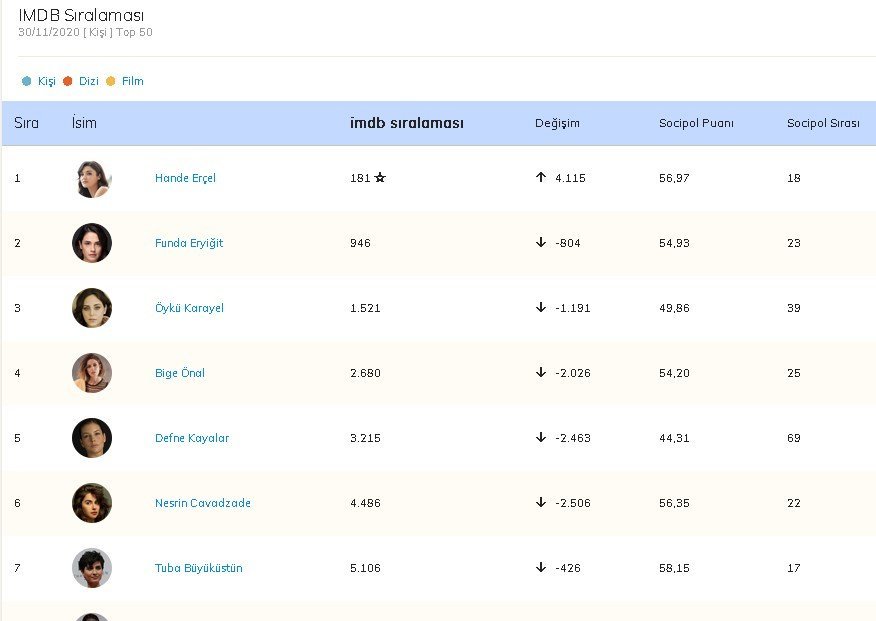Sort by imdb sıralaması column header
This screenshot has width=876, height=621.
(406, 123)
